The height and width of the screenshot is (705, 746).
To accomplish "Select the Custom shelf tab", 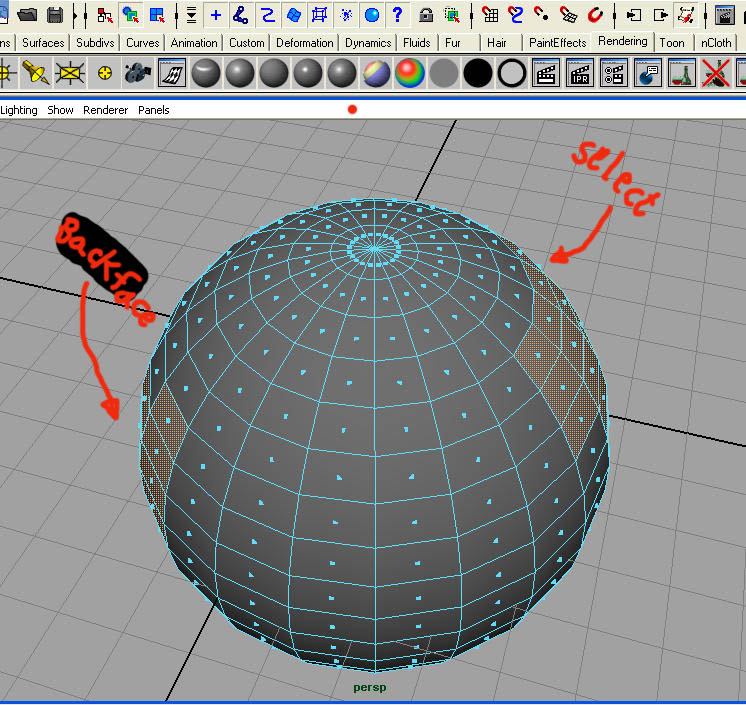I will pos(246,43).
